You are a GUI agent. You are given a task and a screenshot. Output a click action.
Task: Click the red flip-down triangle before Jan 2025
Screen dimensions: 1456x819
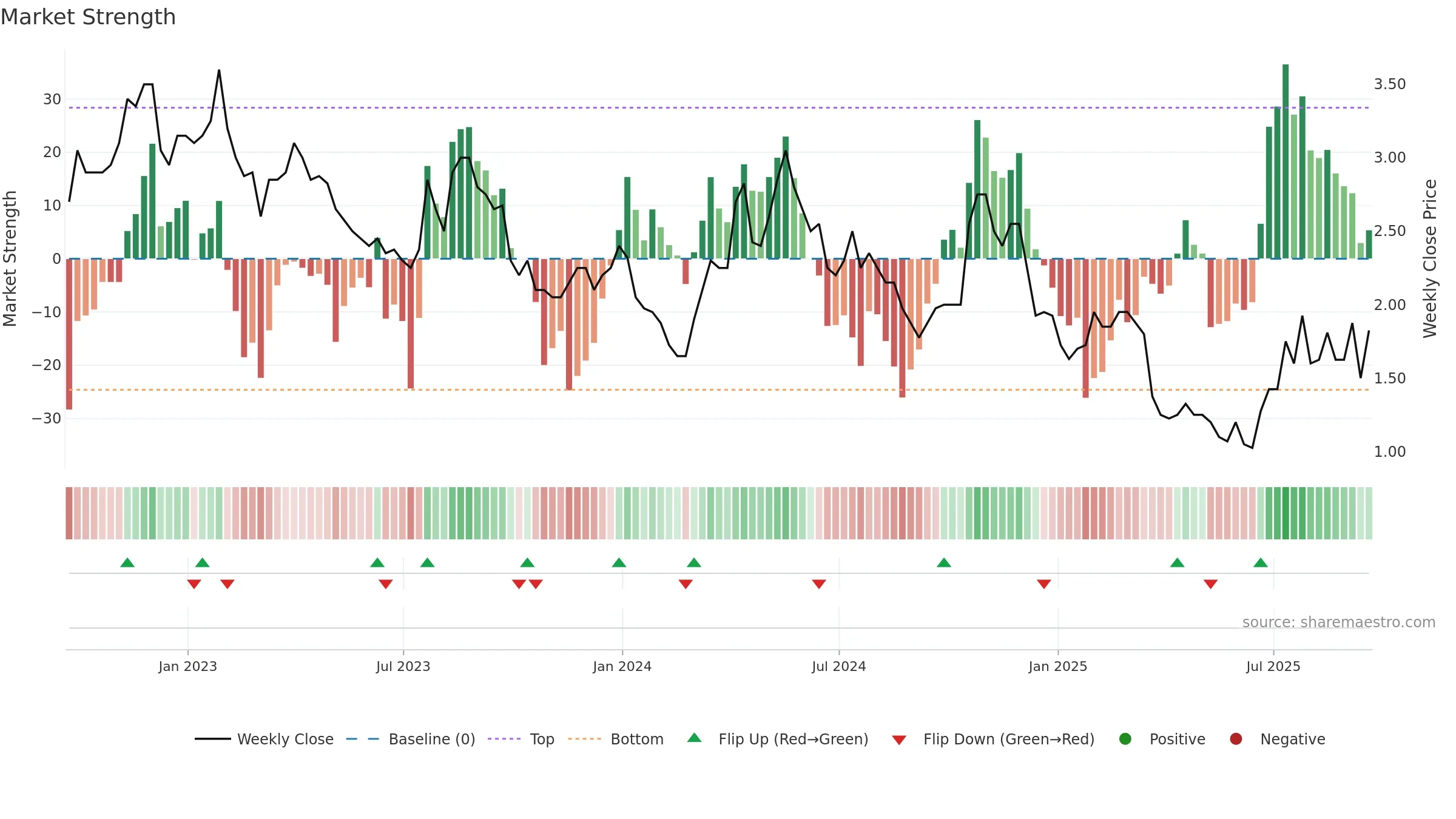1044,584
